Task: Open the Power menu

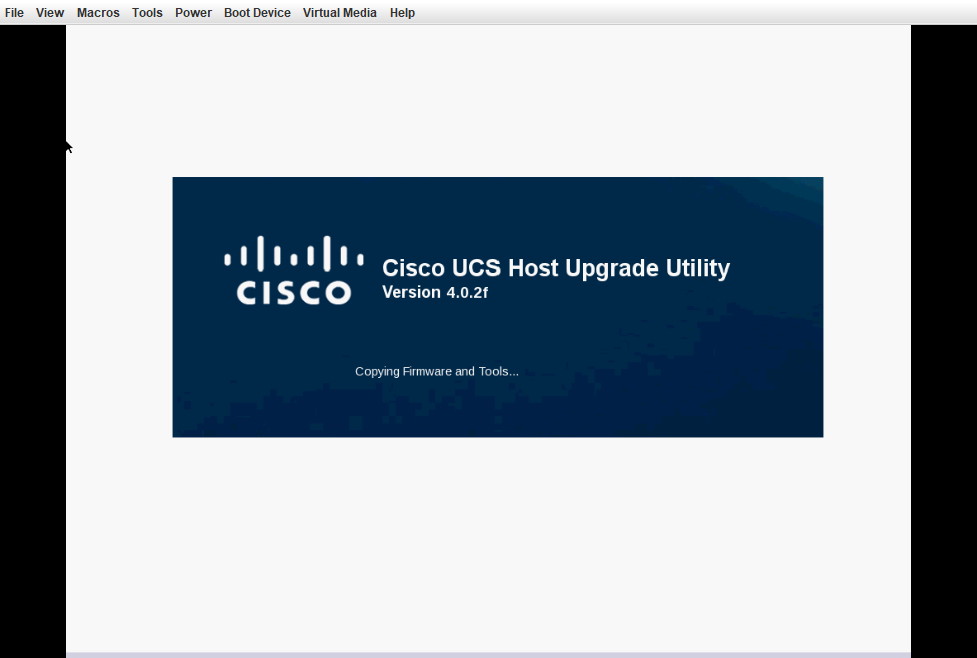Action: (x=193, y=12)
